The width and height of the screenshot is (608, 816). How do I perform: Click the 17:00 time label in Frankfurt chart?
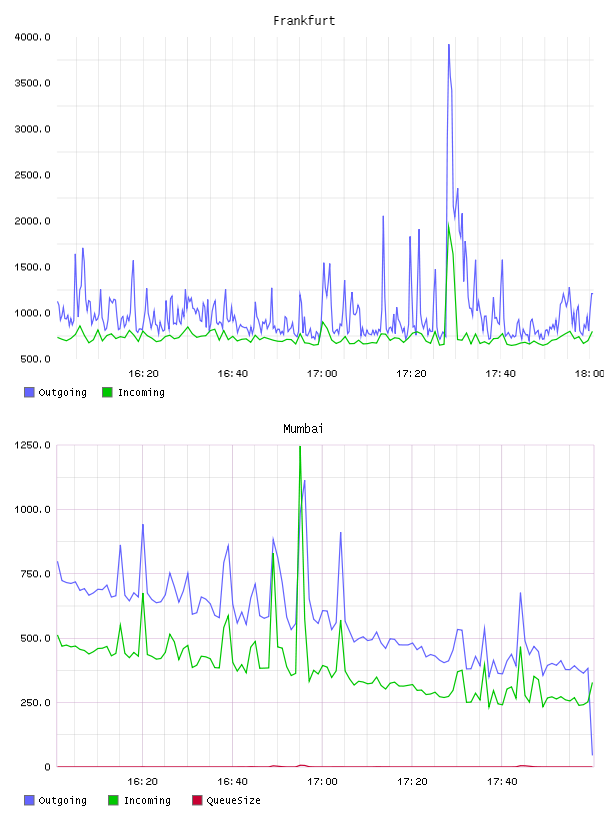click(x=322, y=374)
